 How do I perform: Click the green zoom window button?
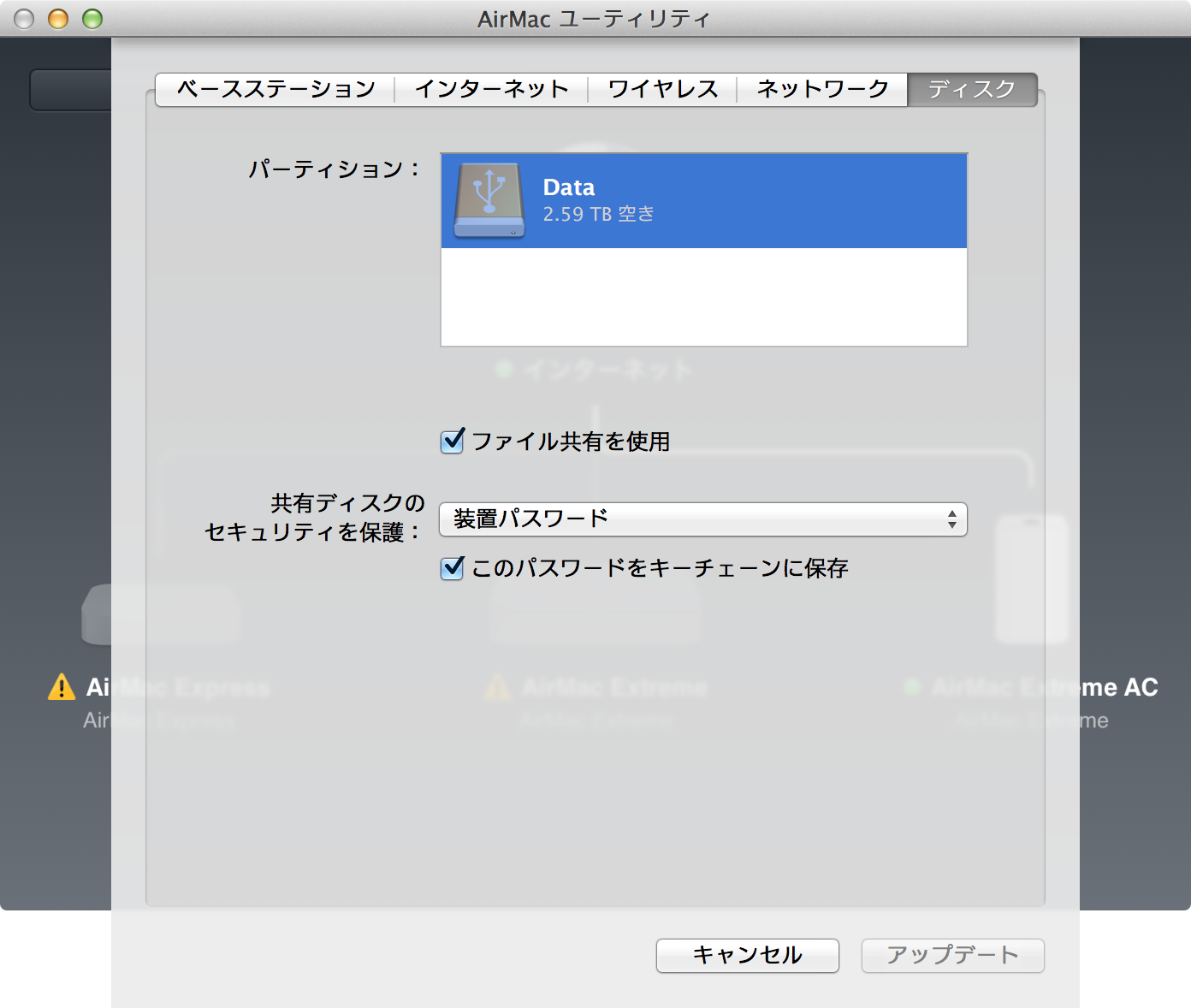tap(92, 19)
